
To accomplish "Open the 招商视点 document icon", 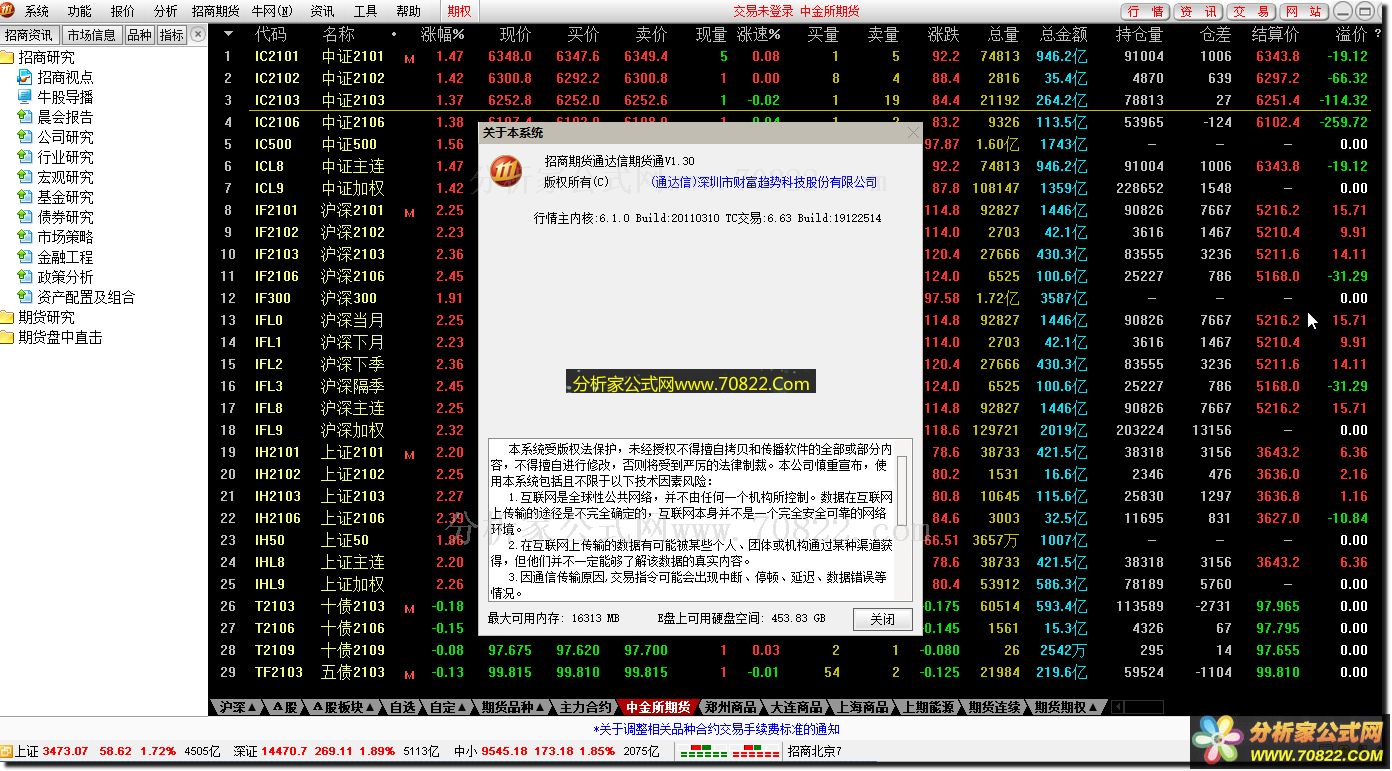I will pos(26,77).
